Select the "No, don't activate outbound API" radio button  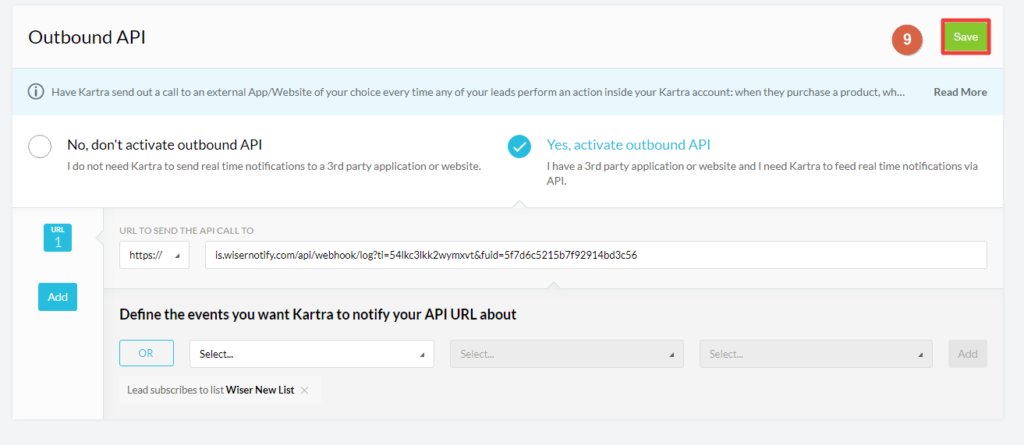pyautogui.click(x=40, y=147)
